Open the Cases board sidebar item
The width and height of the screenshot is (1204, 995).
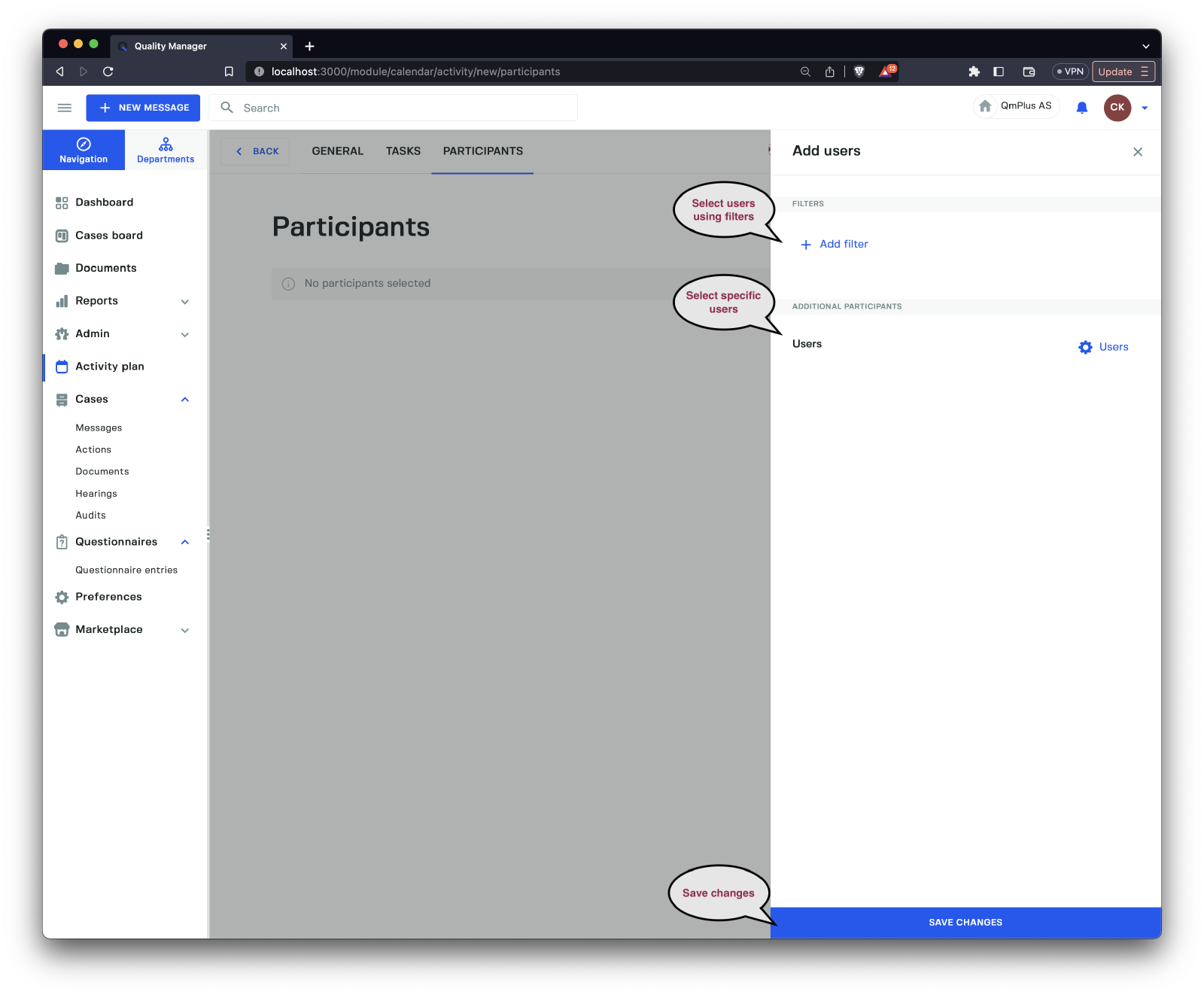(108, 236)
